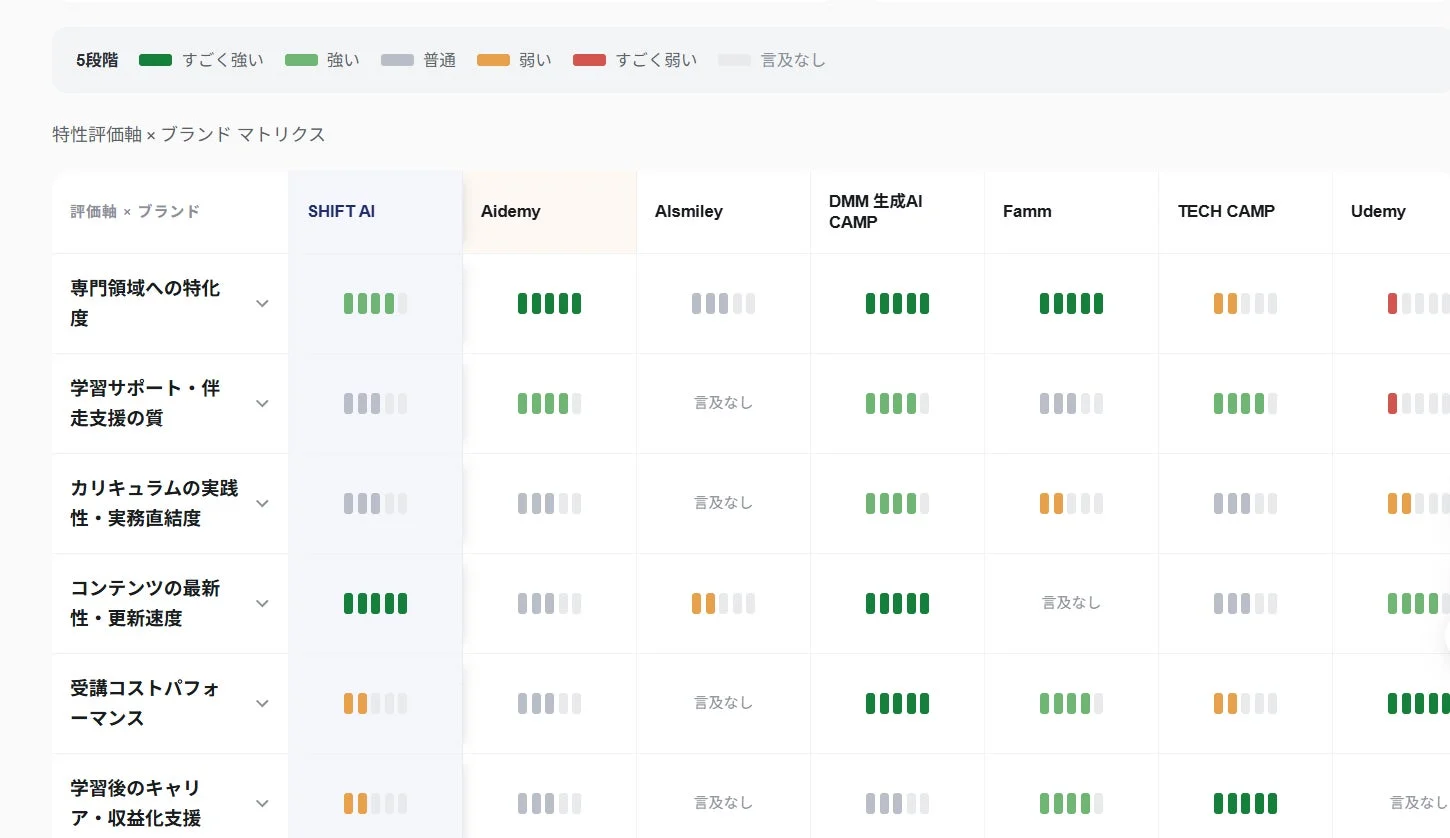1450x838 pixels.
Task: Click the すごく強い dark green legend swatch
Action: (x=155, y=60)
